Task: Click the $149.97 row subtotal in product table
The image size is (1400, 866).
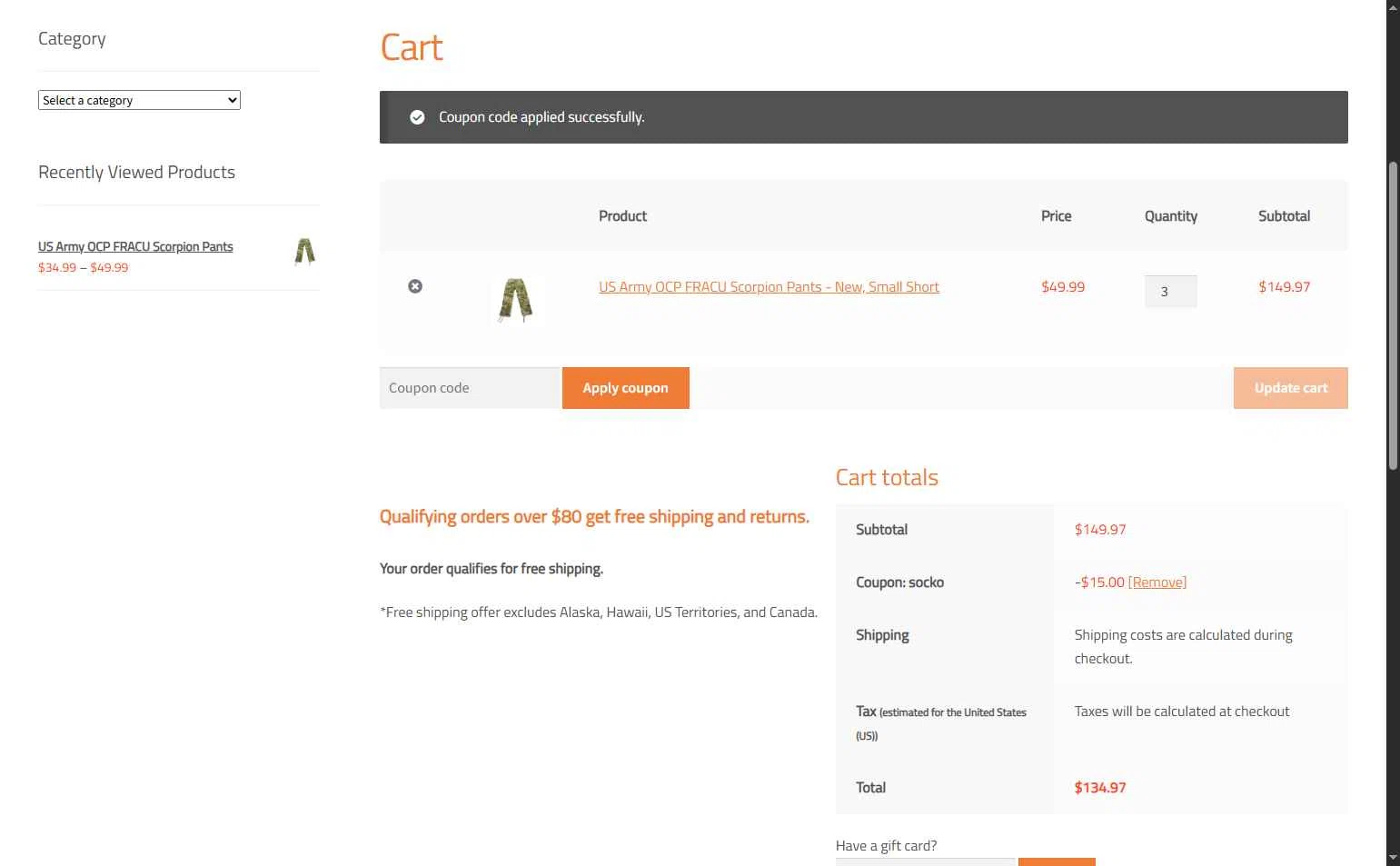Action: click(x=1284, y=287)
